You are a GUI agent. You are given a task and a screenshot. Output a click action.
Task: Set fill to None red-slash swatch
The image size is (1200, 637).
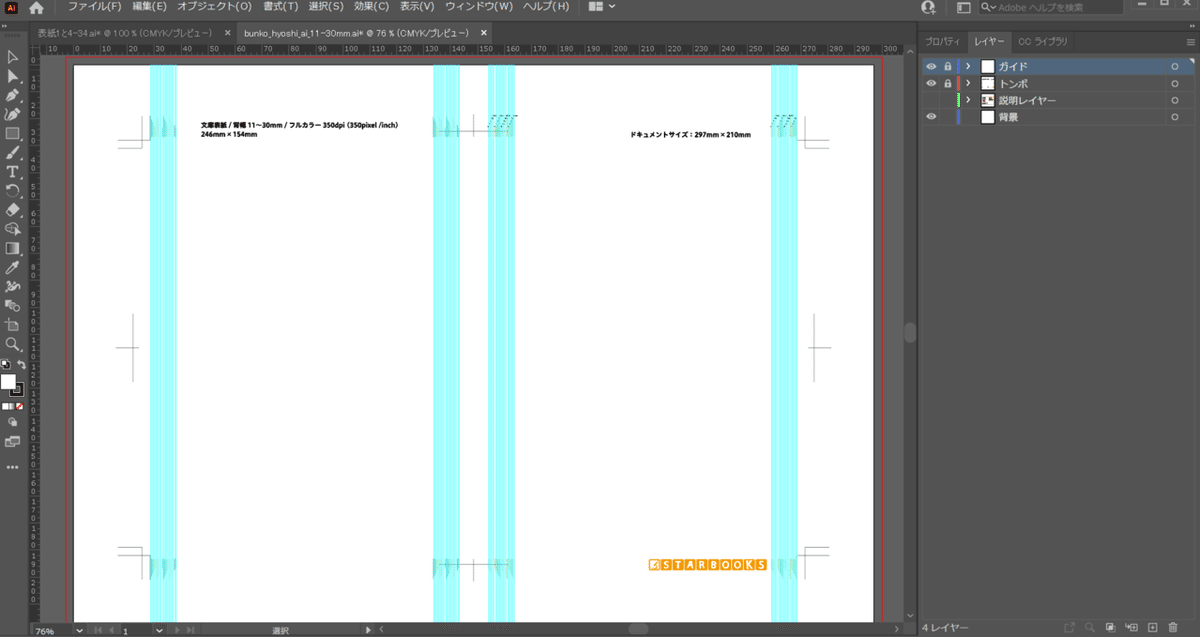click(x=20, y=407)
